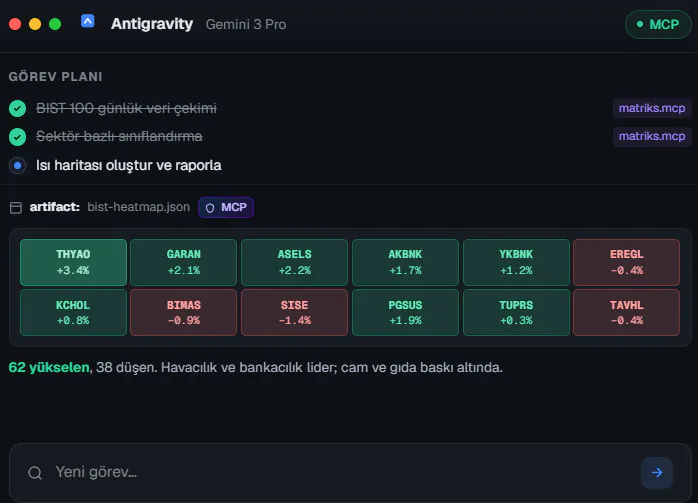Open matriks.mcp tag on Sektör bazlı row

pyautogui.click(x=652, y=136)
